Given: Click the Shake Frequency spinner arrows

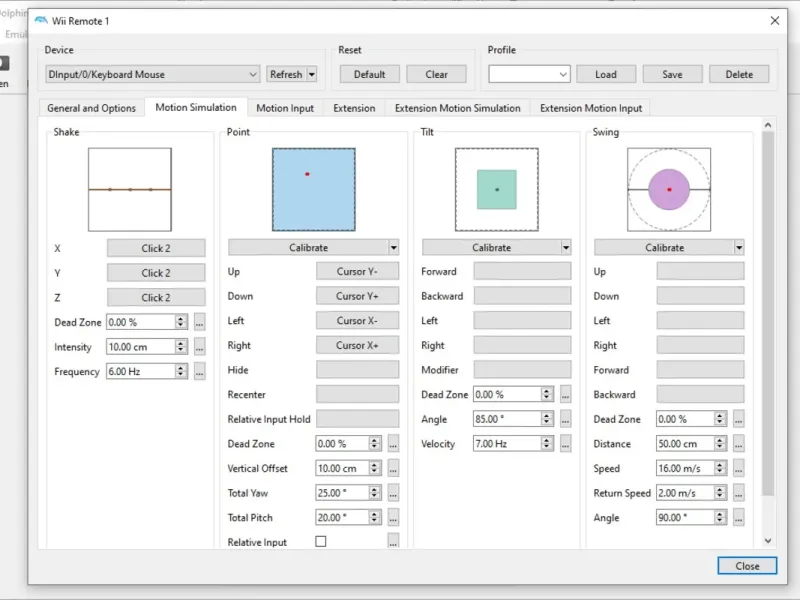Looking at the screenshot, I should pyautogui.click(x=181, y=371).
